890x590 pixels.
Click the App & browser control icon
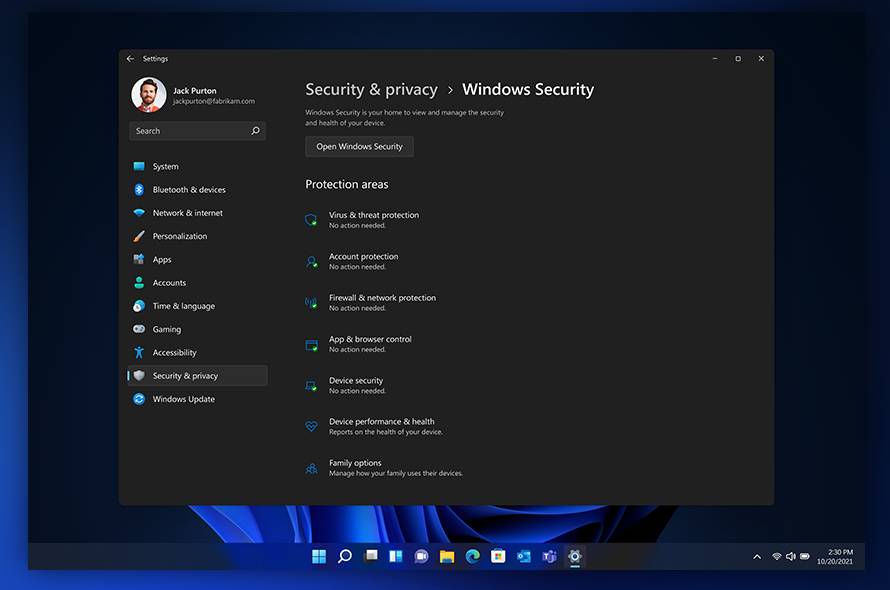tap(311, 344)
